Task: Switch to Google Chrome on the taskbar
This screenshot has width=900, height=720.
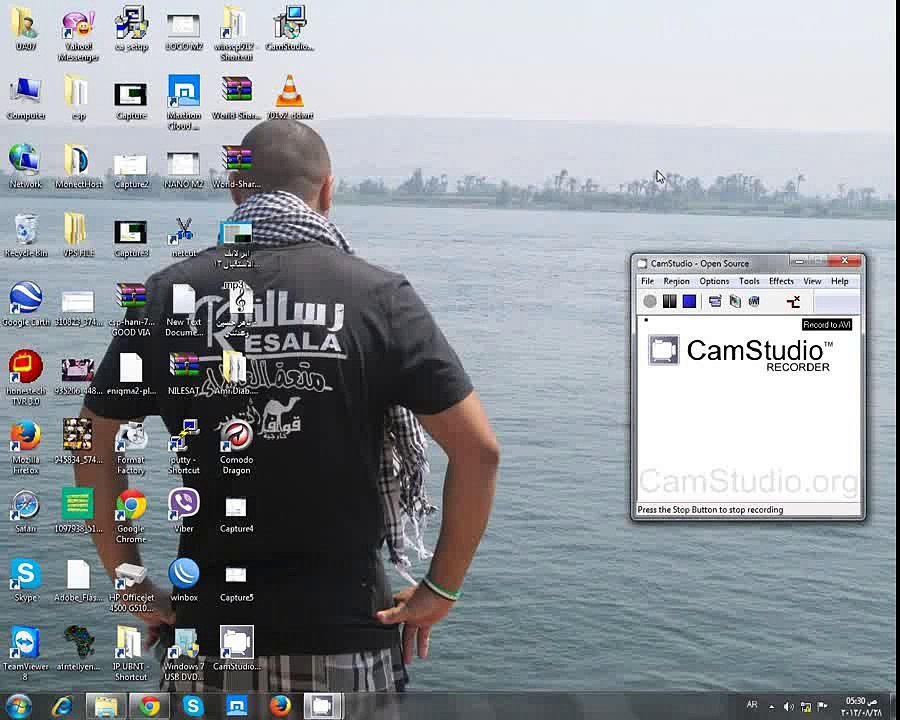Action: (149, 706)
